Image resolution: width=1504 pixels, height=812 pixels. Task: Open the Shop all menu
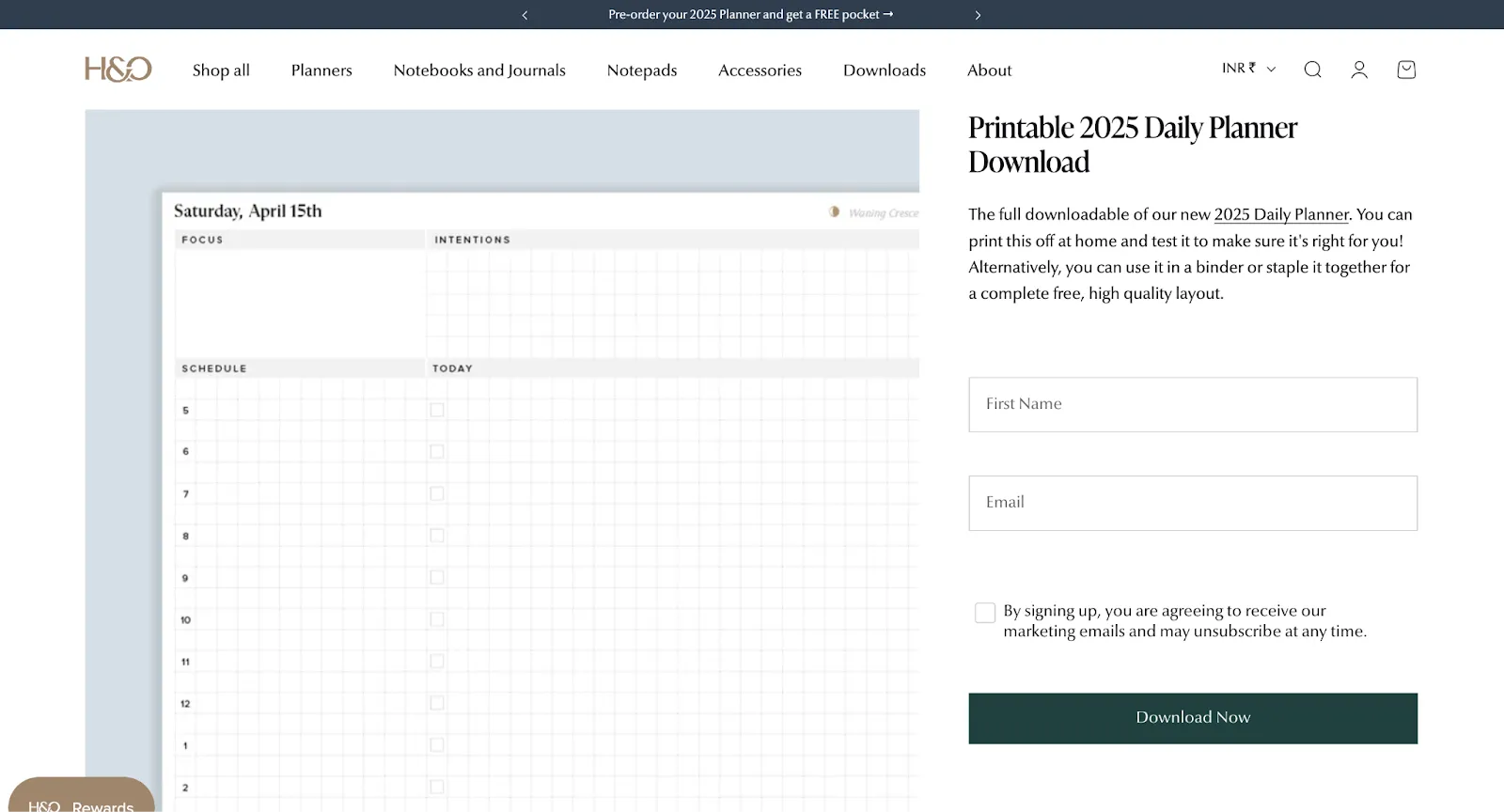[221, 70]
